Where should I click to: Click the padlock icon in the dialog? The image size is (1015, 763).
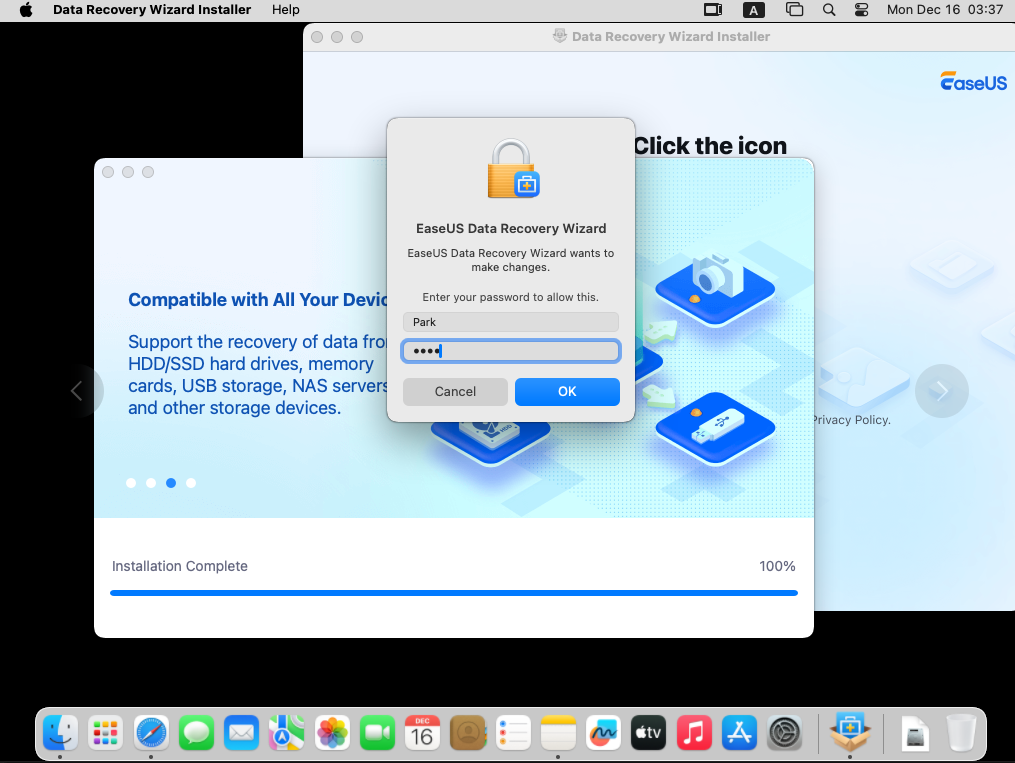click(x=513, y=169)
